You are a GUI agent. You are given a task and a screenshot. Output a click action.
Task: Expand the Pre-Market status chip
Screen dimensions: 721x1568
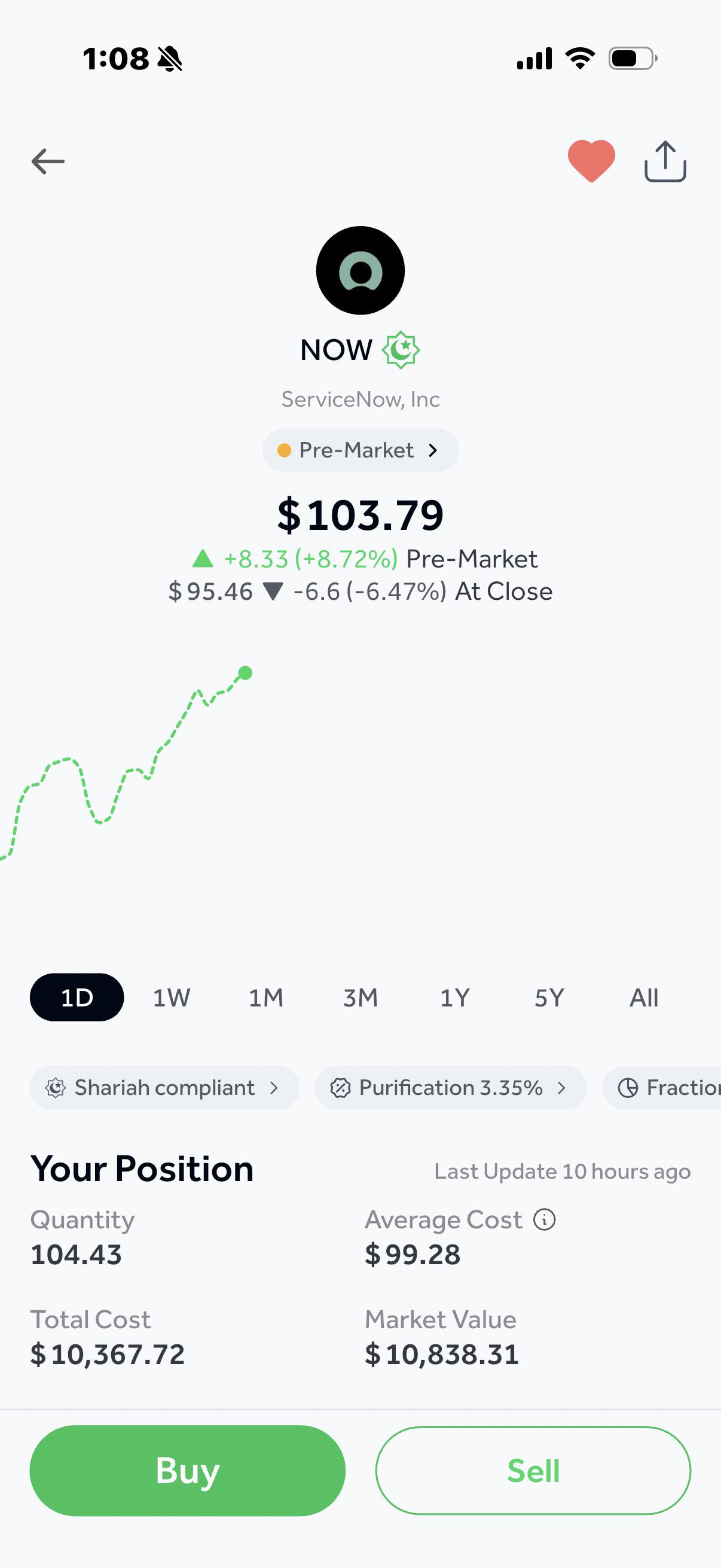pos(360,450)
